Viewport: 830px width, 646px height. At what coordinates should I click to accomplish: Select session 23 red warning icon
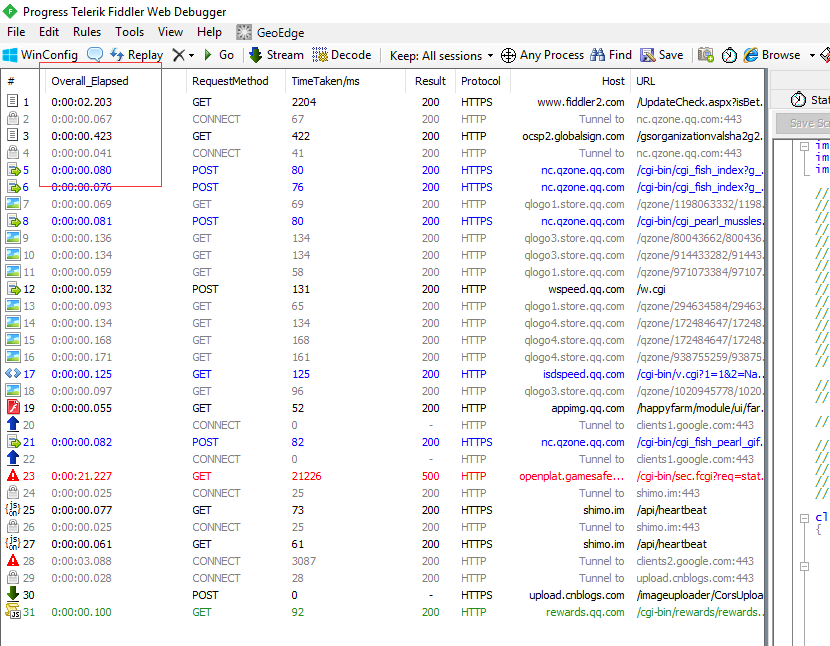click(x=13, y=475)
